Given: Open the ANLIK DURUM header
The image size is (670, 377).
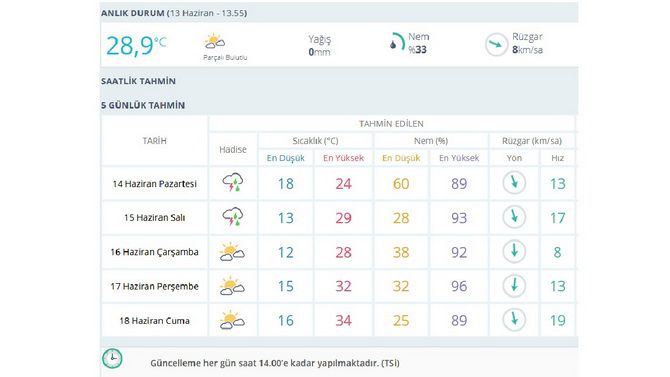Looking at the screenshot, I should pyautogui.click(x=174, y=13).
